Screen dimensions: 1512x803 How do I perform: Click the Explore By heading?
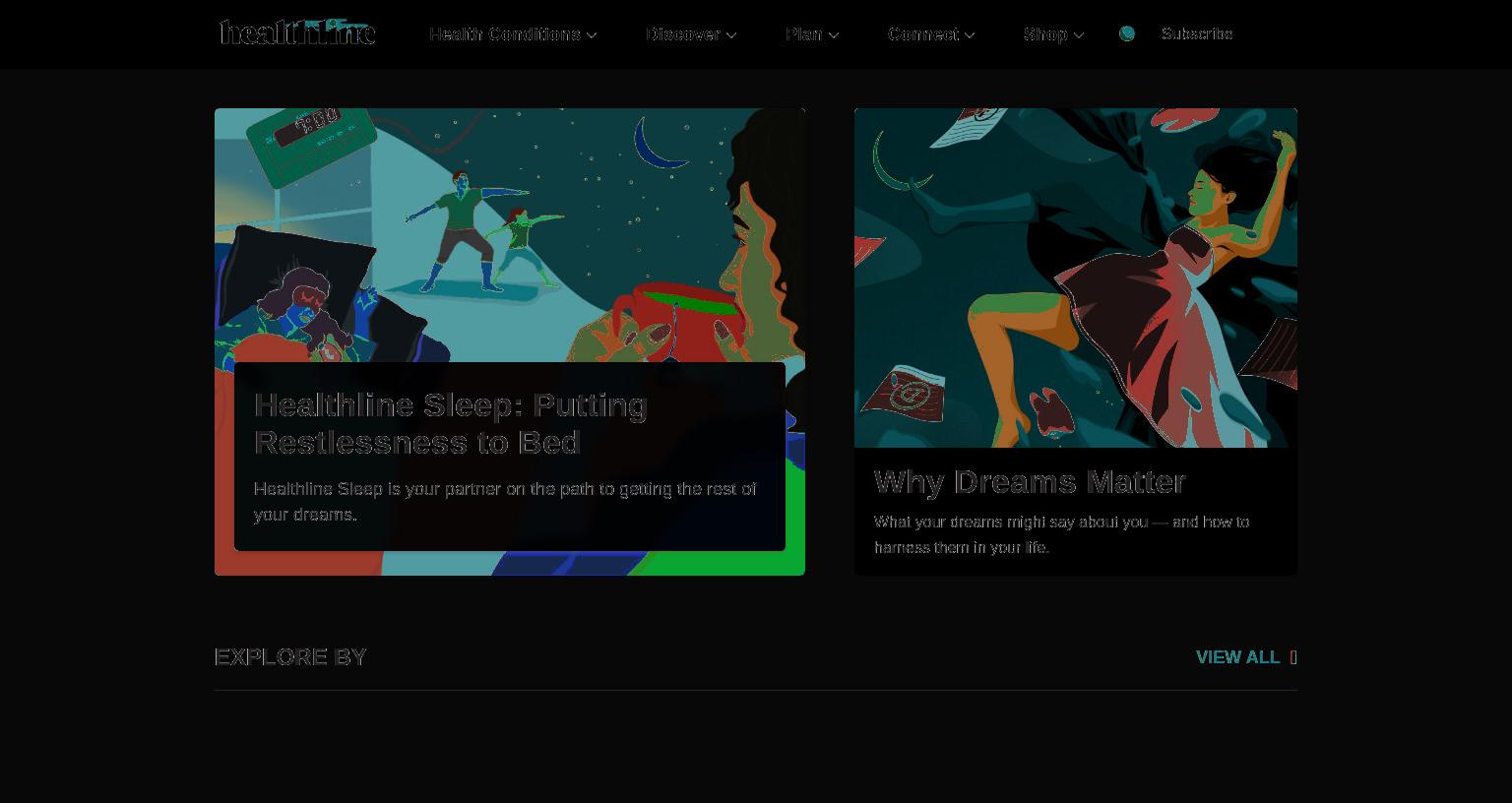(290, 657)
